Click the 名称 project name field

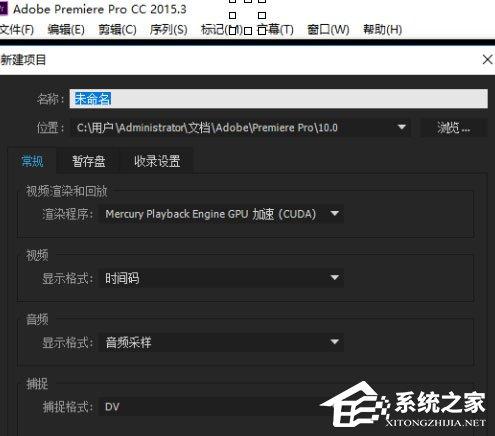pos(279,99)
